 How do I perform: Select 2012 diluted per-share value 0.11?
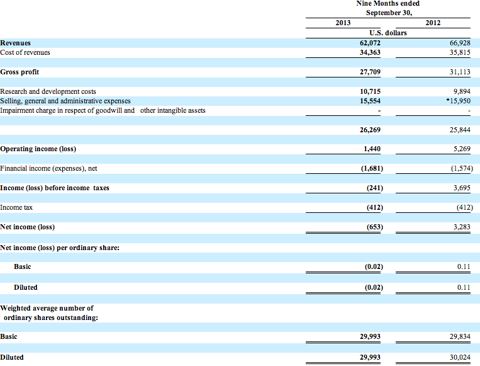tap(464, 287)
